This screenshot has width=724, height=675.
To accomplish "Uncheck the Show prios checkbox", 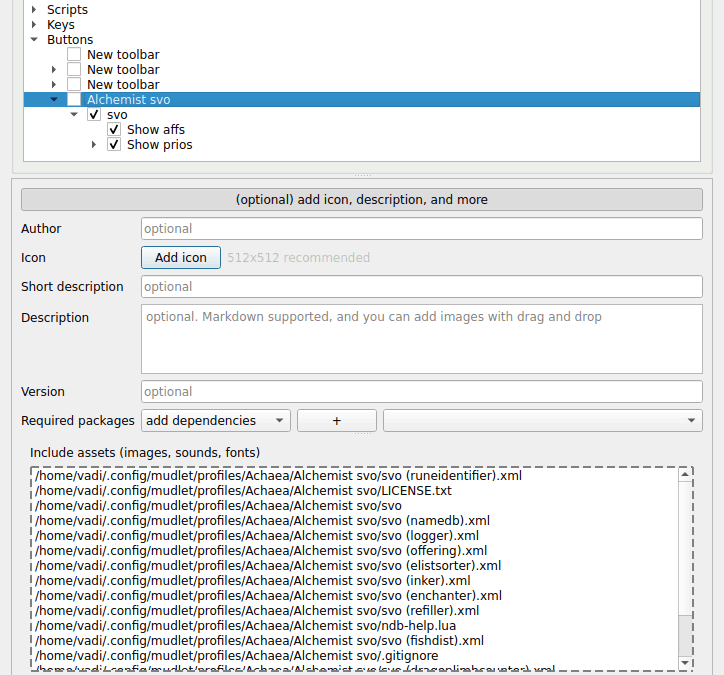I will 114,144.
